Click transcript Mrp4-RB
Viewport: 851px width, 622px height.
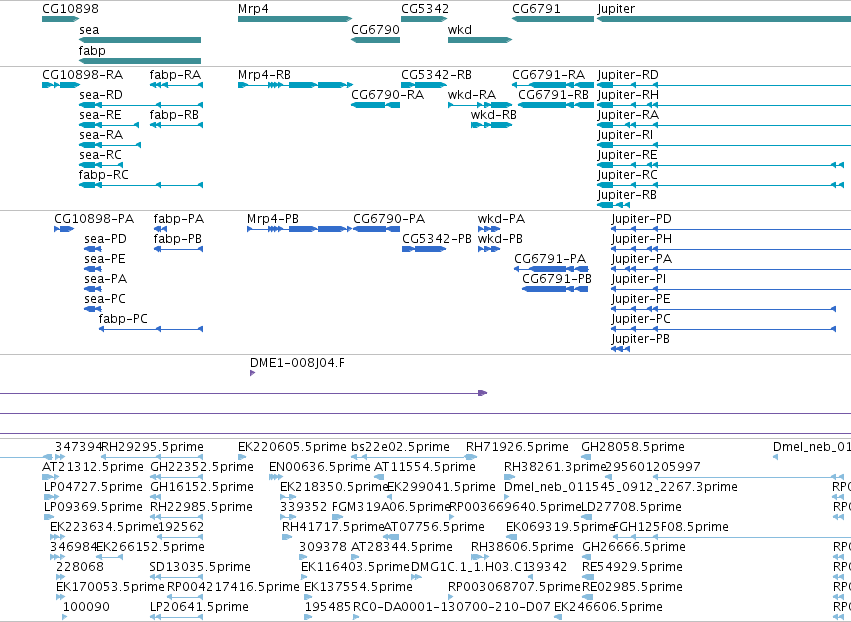pos(295,85)
